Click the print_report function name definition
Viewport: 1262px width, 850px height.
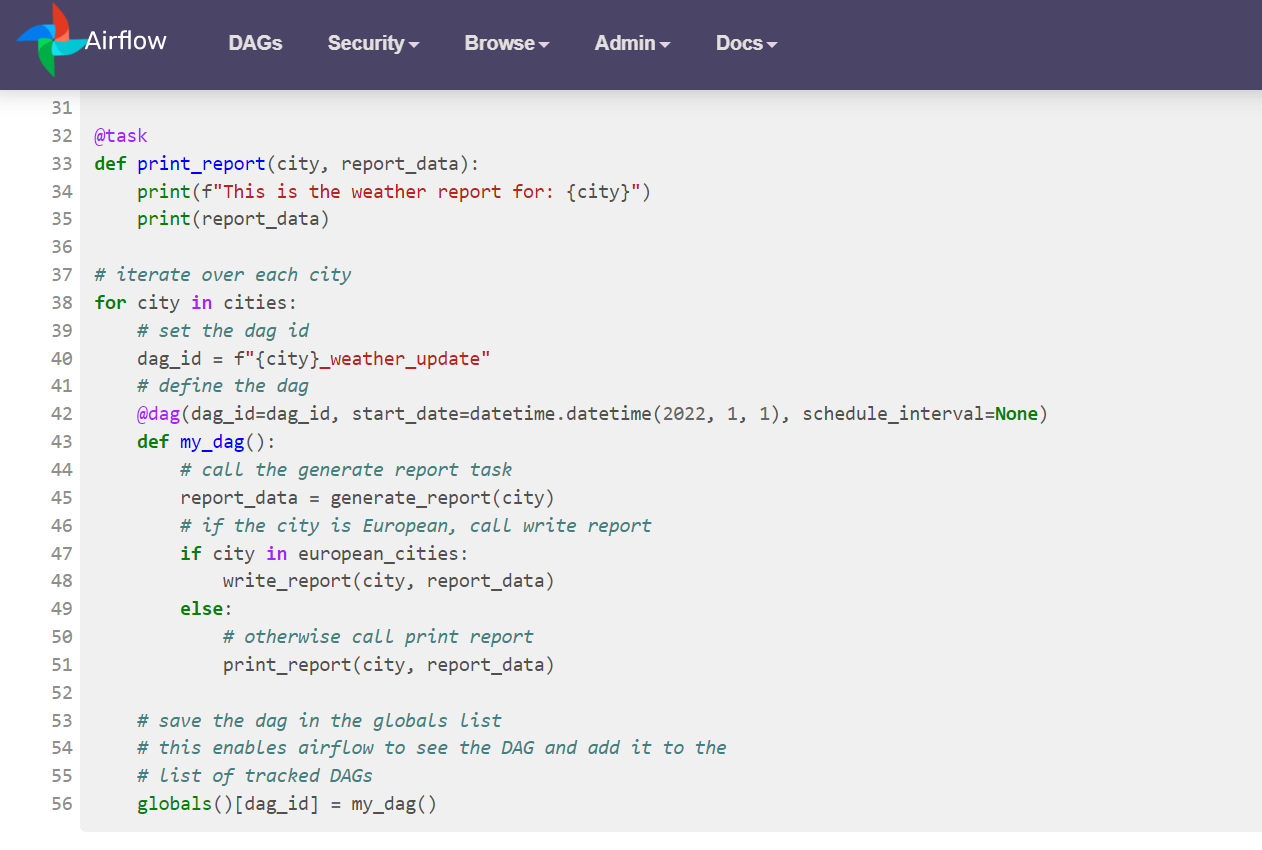click(x=201, y=163)
